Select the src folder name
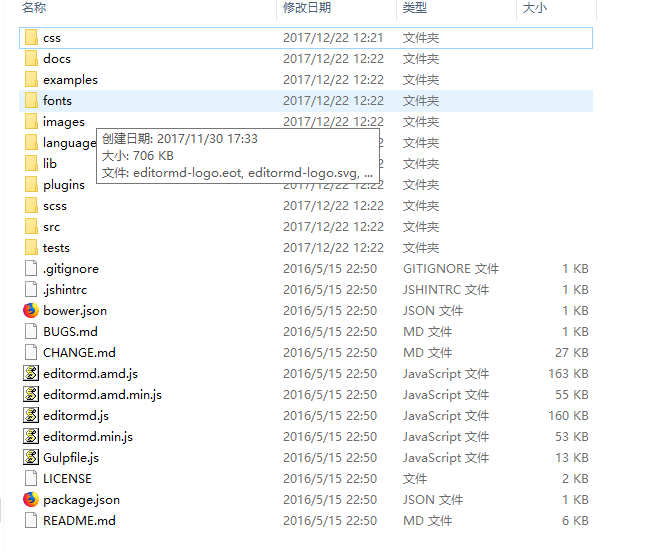This screenshot has height=552, width=661. point(51,227)
